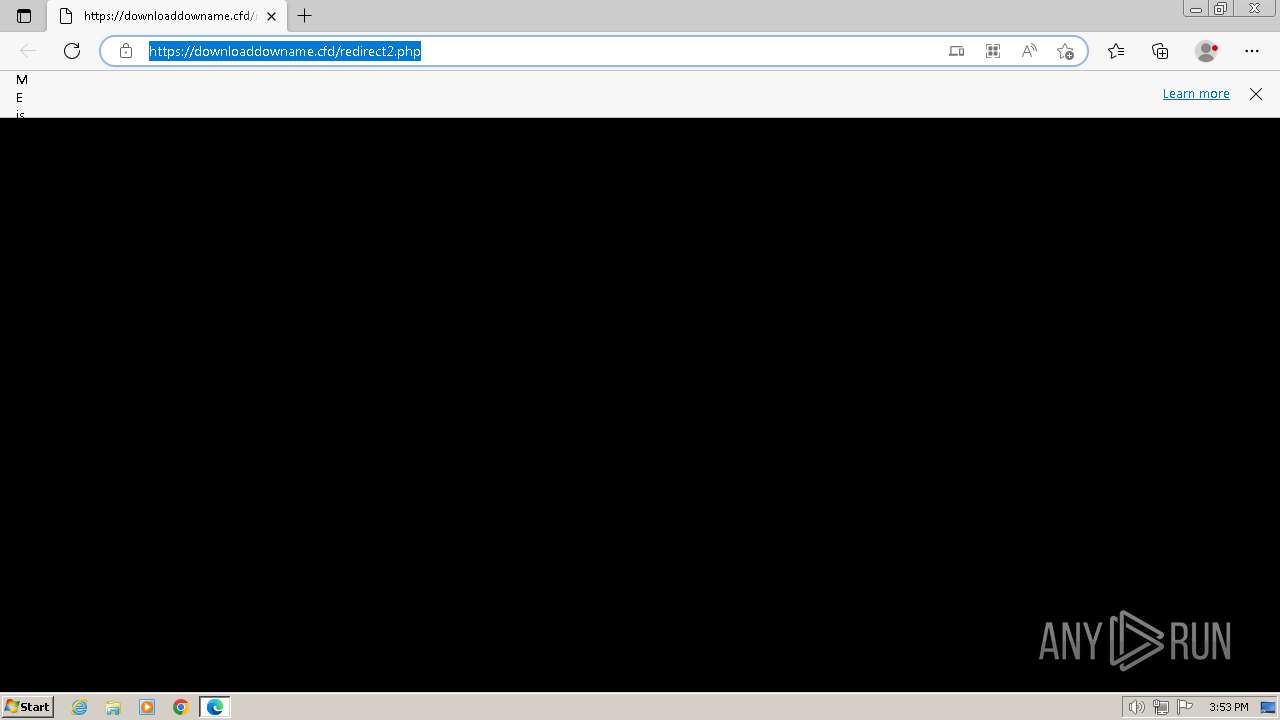Close the downloaddowname.cfd tab
The image size is (1280, 720).
click(x=271, y=16)
